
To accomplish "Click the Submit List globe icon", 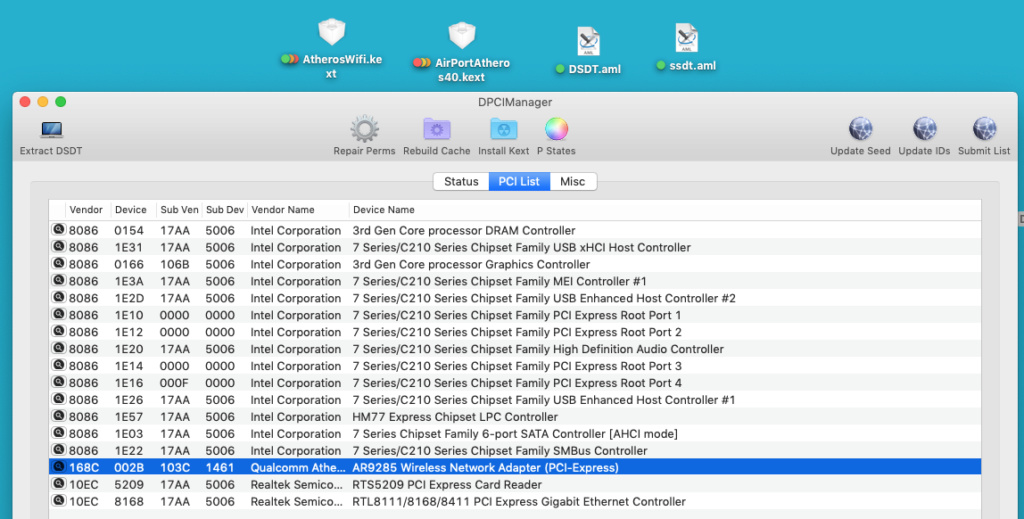I will tap(984, 129).
